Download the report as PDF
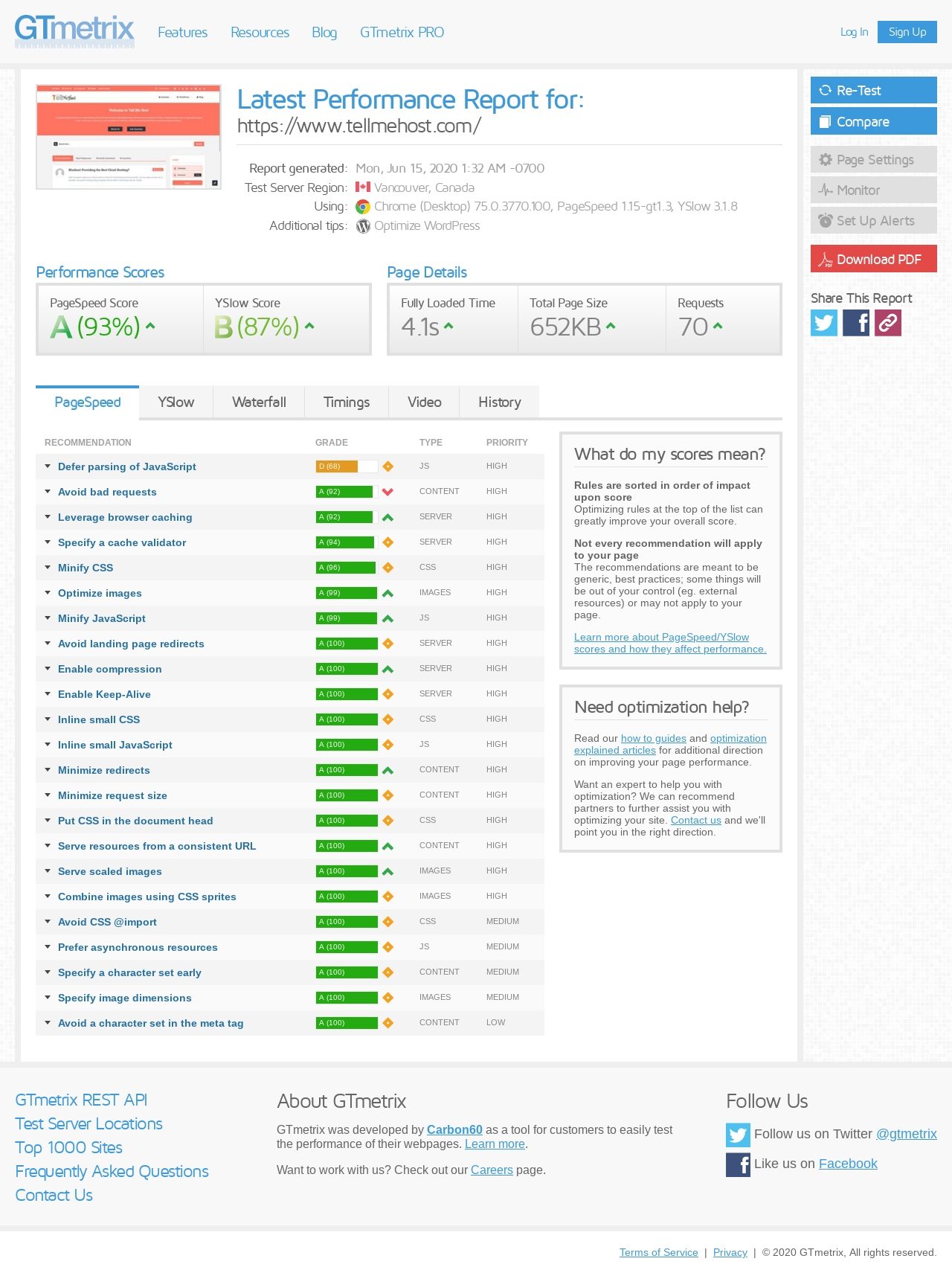The image size is (952, 1273). coord(874,259)
